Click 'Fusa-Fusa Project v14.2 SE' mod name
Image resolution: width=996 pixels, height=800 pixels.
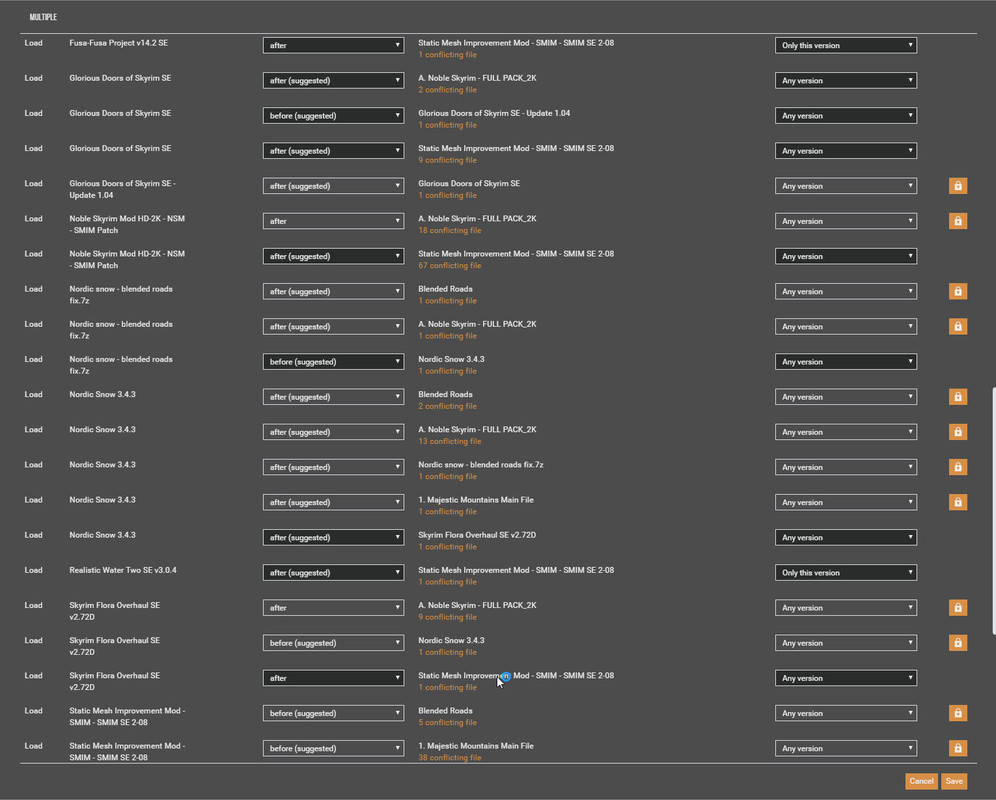(119, 43)
